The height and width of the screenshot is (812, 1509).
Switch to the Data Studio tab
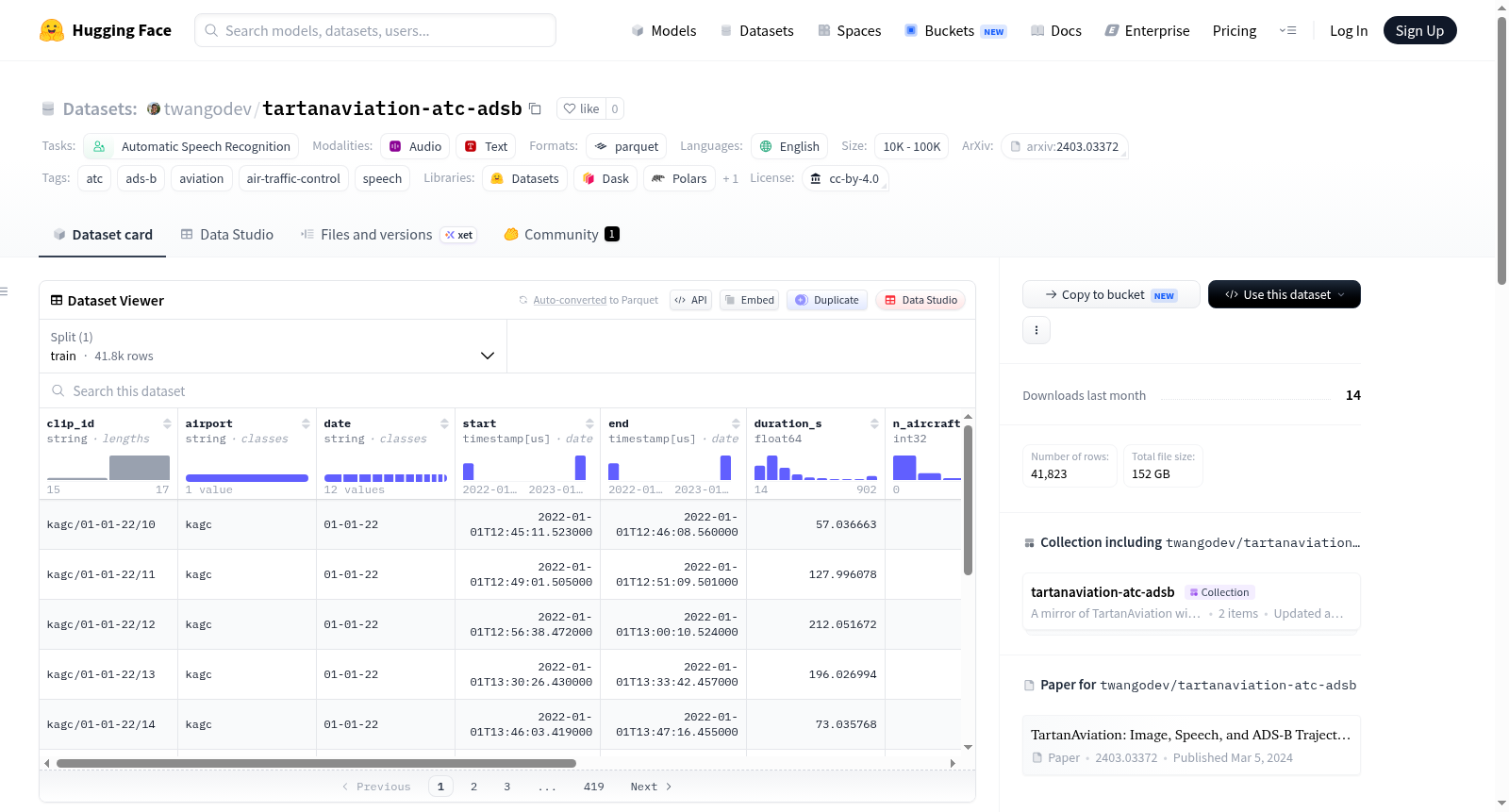(x=227, y=235)
